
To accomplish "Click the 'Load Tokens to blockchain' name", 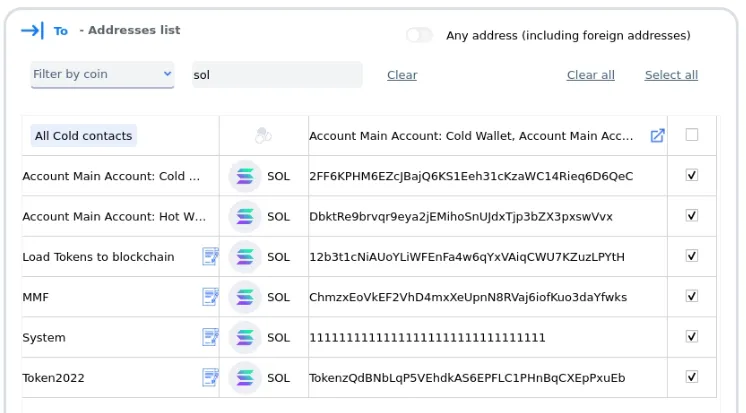I will click(x=98, y=257).
